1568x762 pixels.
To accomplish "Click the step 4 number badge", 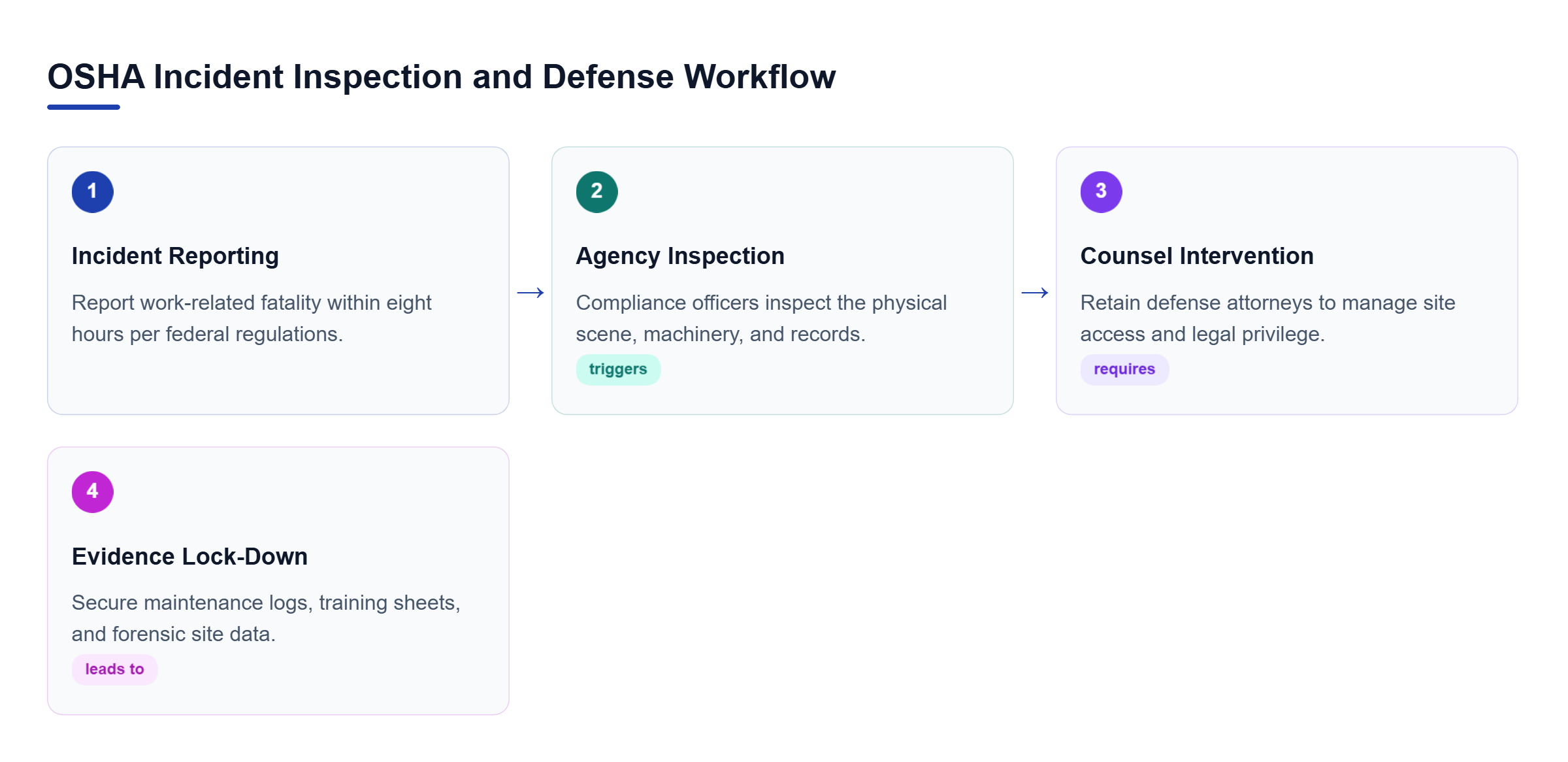I will click(x=93, y=491).
